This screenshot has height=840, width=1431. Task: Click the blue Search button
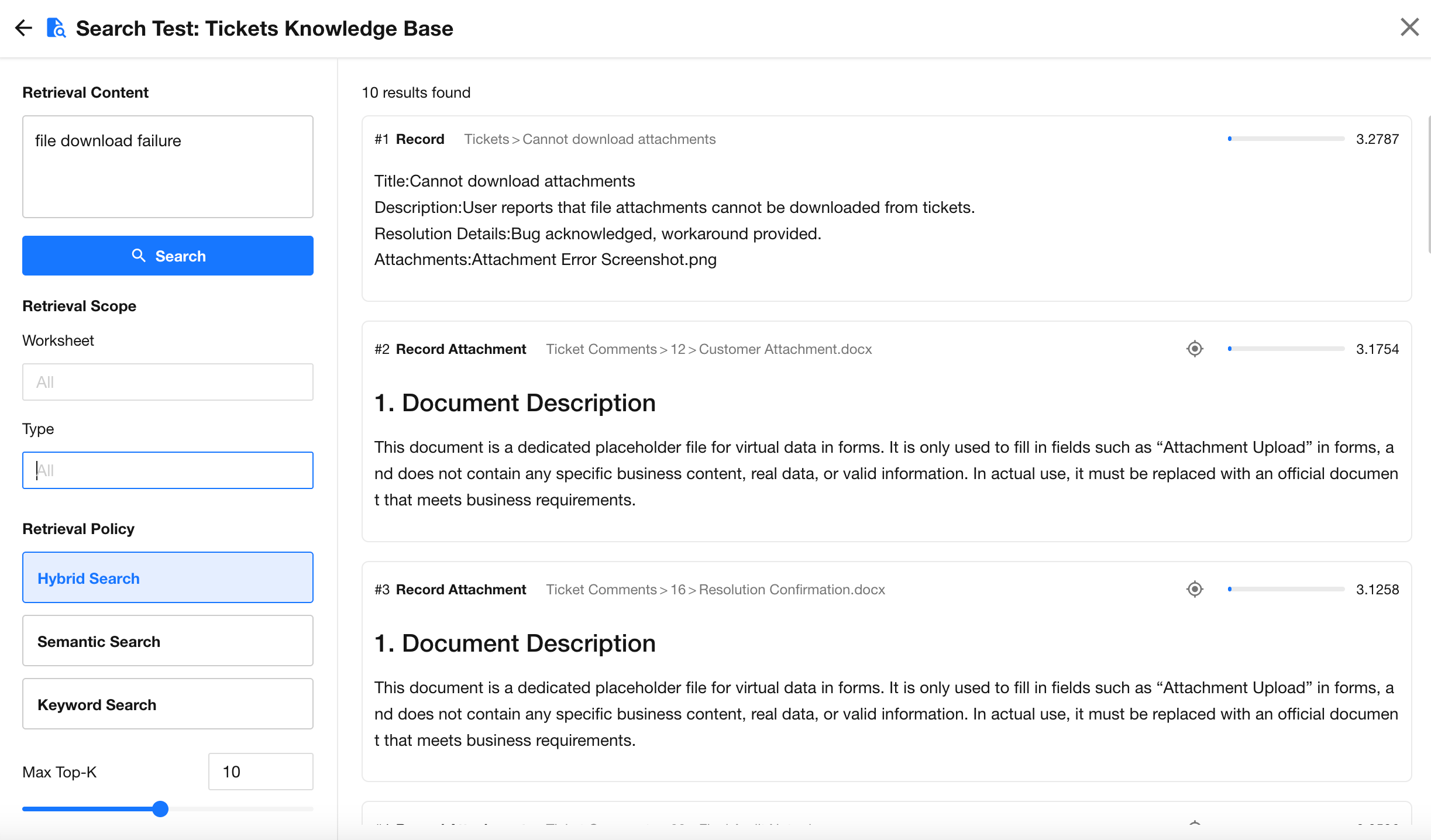point(168,256)
